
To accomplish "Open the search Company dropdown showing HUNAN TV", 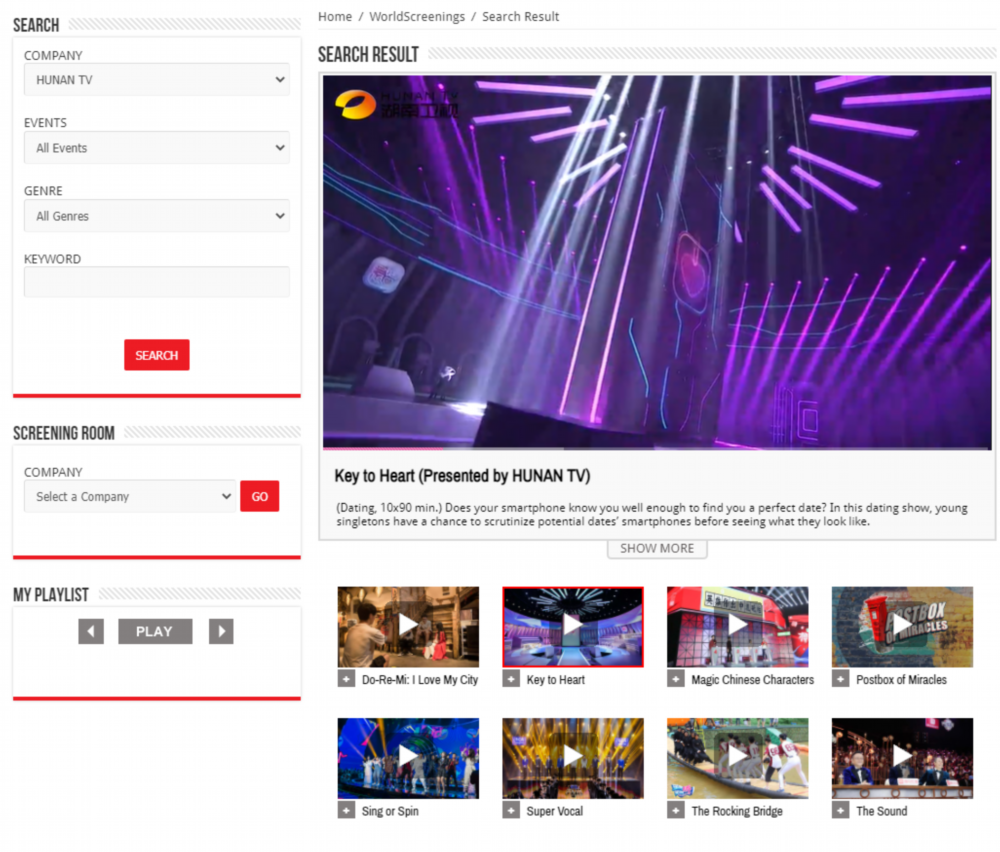I will (x=157, y=80).
